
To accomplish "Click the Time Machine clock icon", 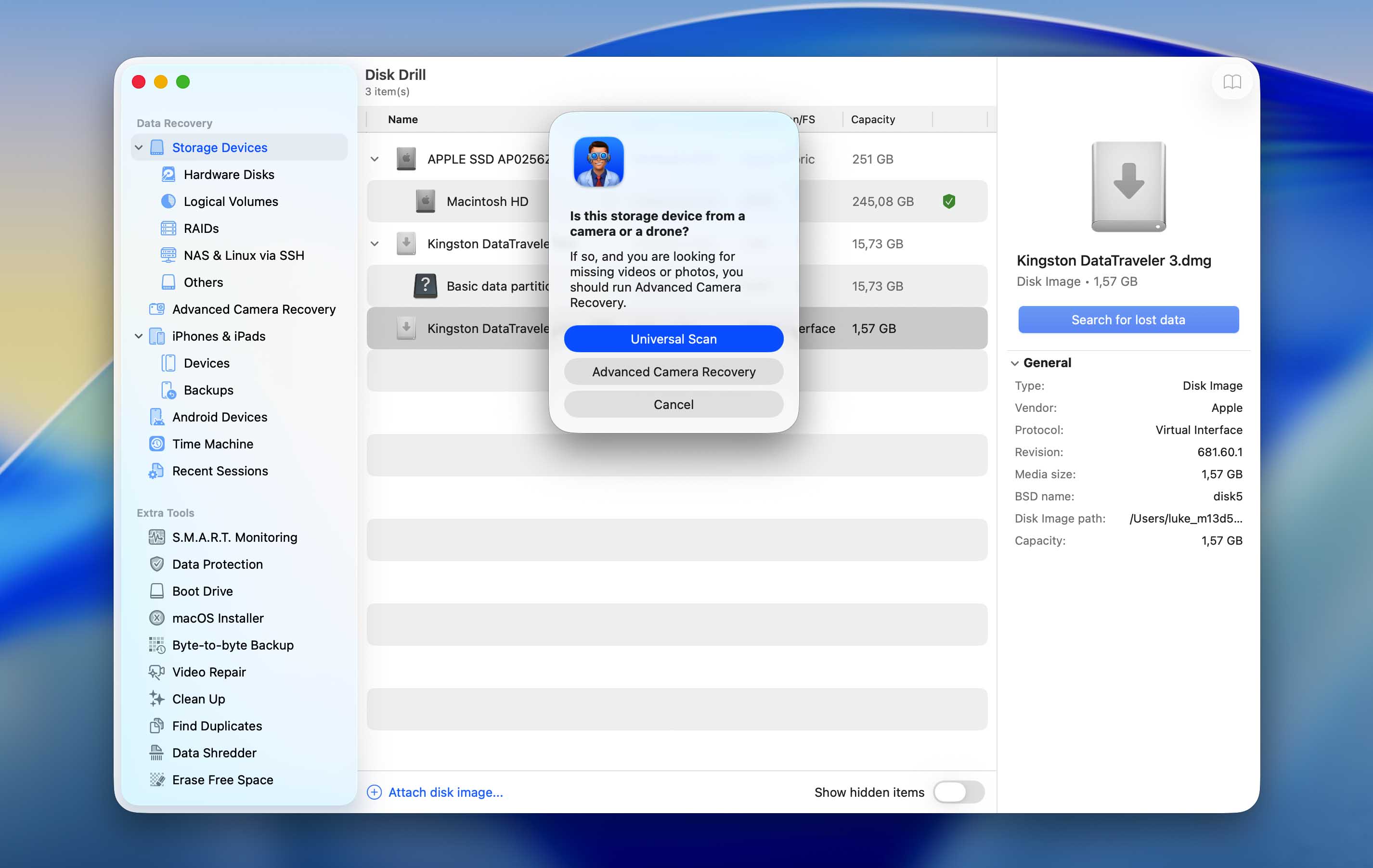I will click(x=157, y=444).
